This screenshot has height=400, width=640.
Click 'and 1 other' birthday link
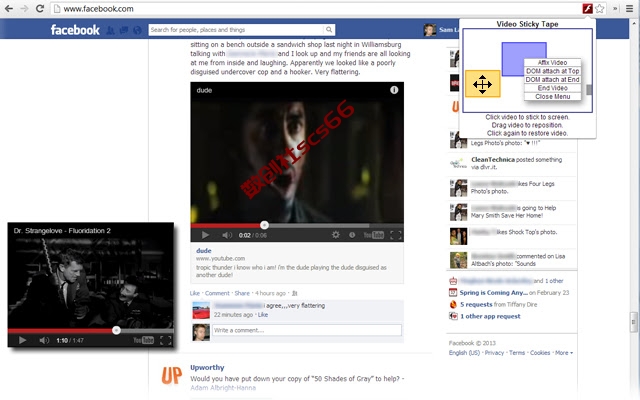click(548, 281)
